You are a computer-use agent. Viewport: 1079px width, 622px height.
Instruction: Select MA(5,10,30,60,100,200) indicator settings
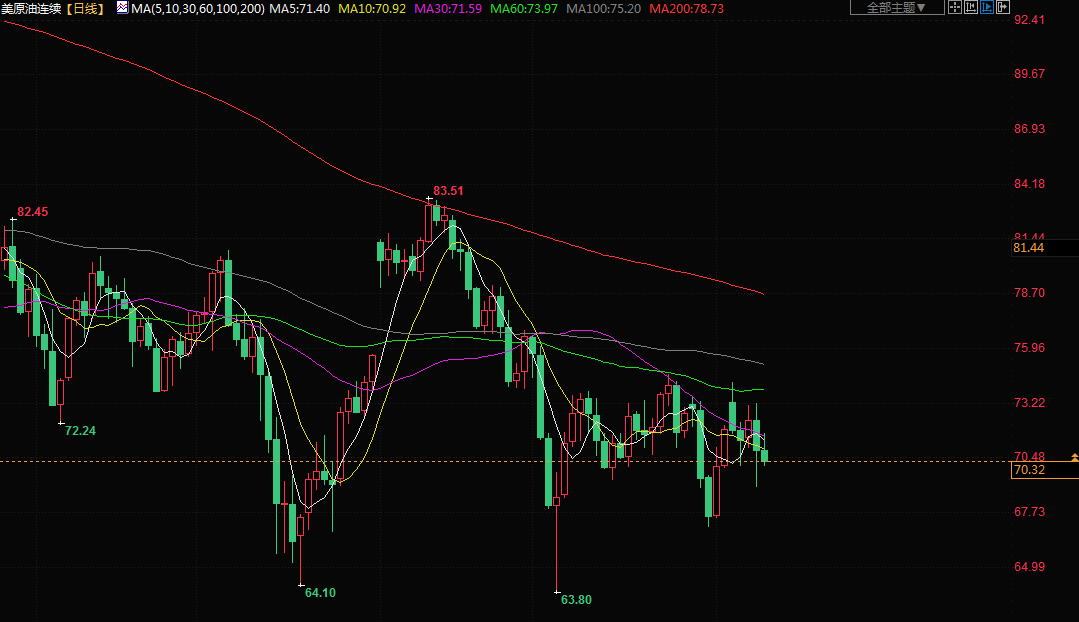pyautogui.click(x=198, y=8)
